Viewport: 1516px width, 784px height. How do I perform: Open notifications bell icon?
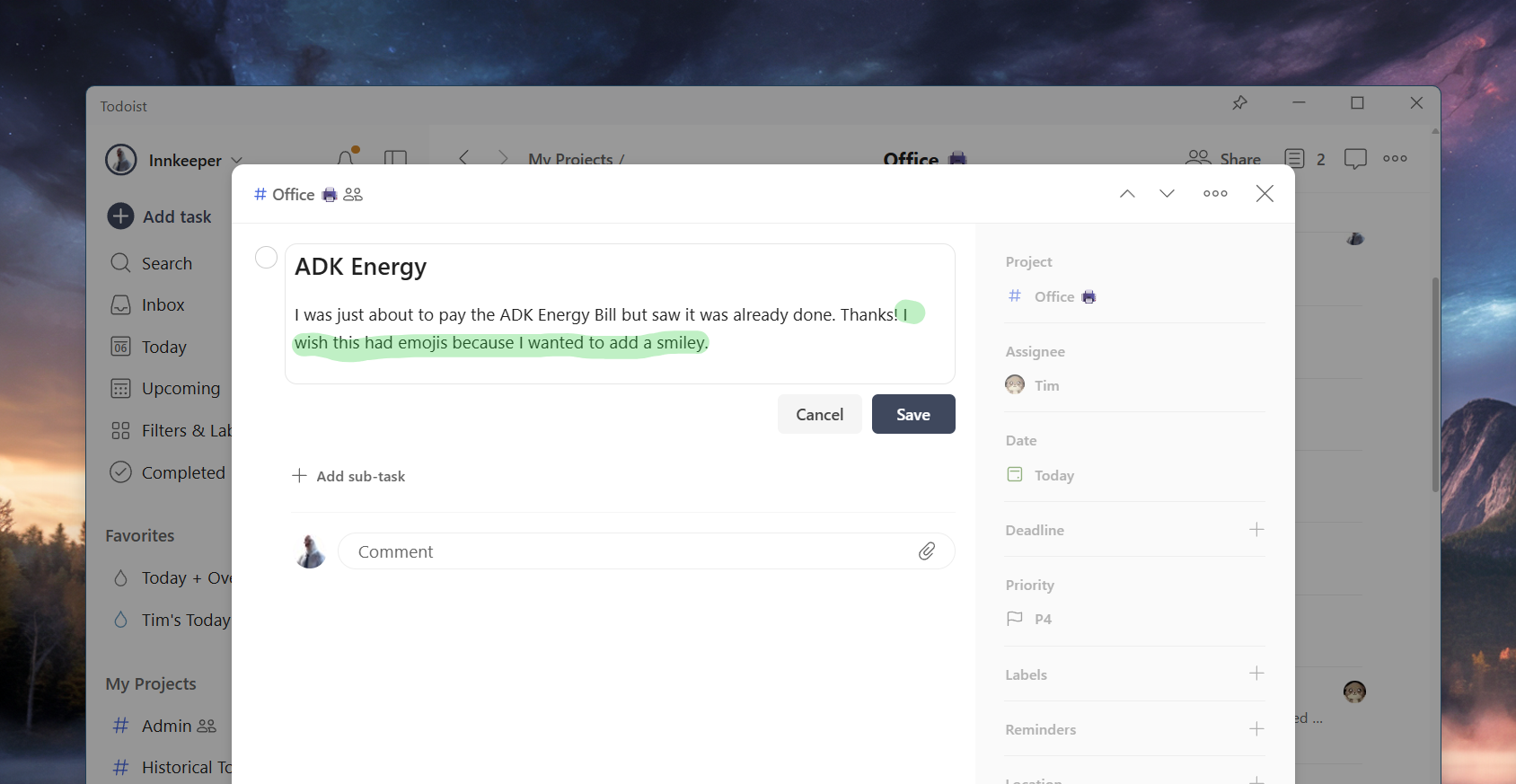(347, 158)
